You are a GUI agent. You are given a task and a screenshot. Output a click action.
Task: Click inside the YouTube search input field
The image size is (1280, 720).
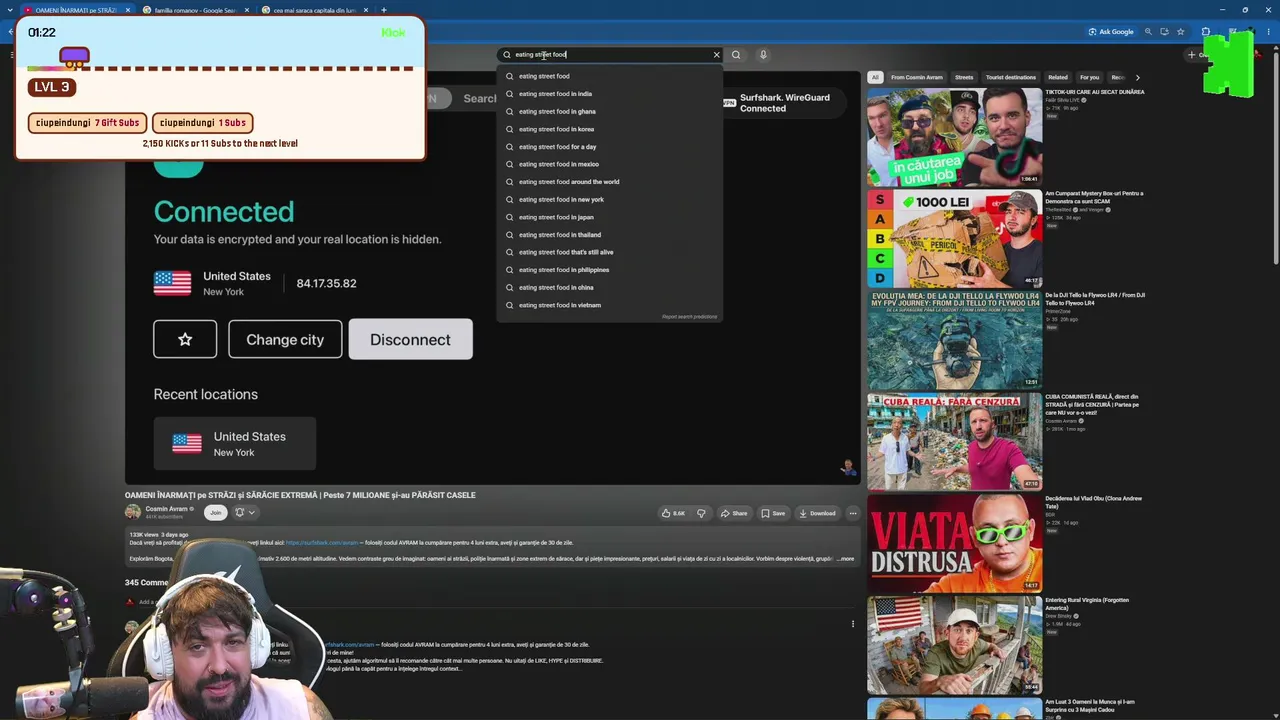point(610,55)
